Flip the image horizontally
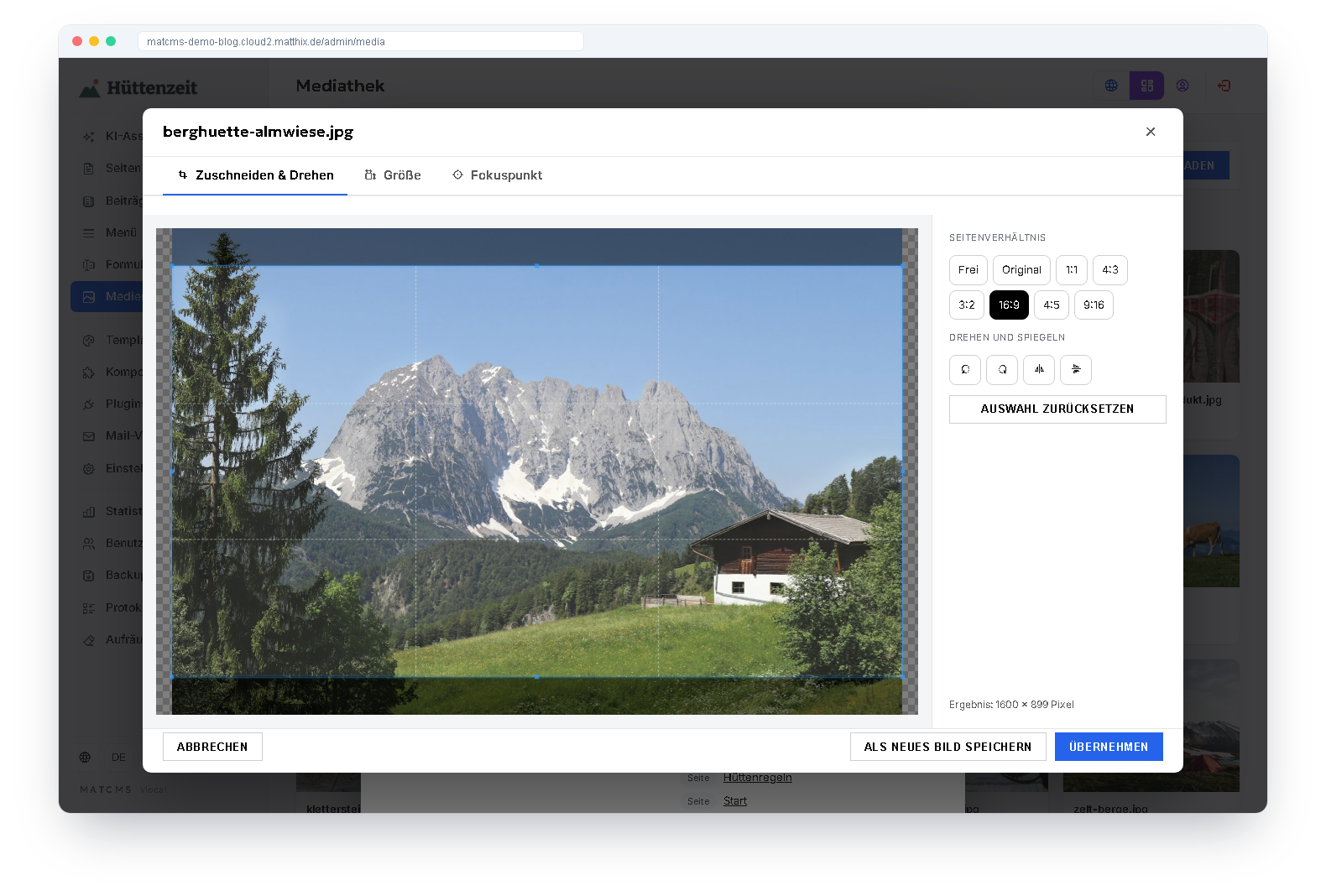The width and height of the screenshot is (1326, 896). (1039, 369)
